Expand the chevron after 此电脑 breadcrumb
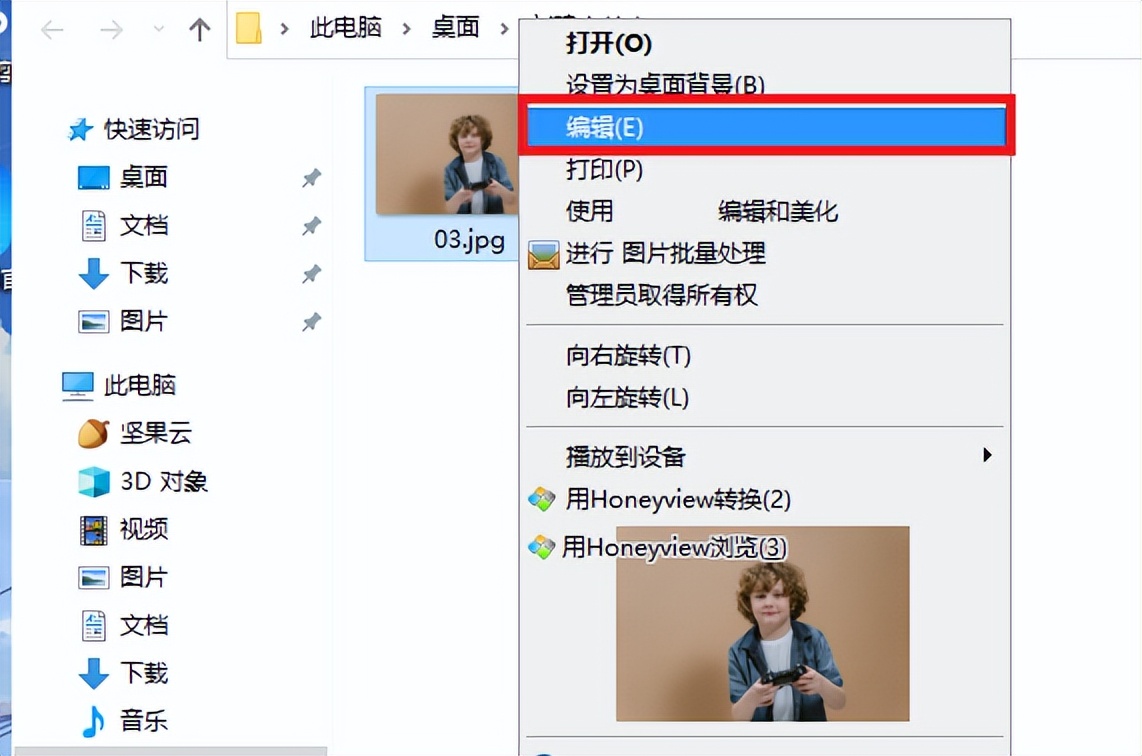 tap(406, 29)
